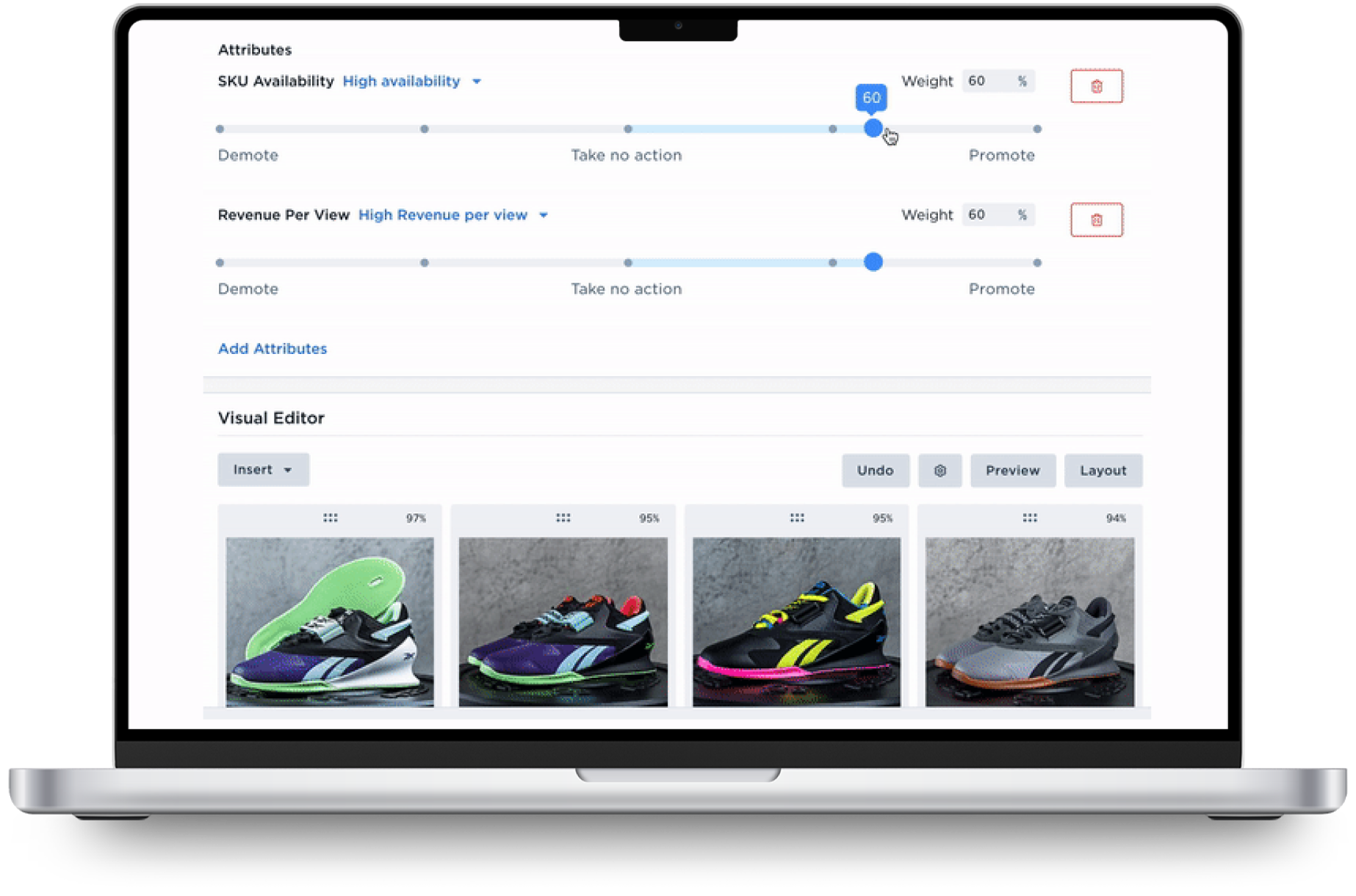Image resolution: width=1356 pixels, height=896 pixels.
Task: Open the Layout options
Action: pos(1103,470)
